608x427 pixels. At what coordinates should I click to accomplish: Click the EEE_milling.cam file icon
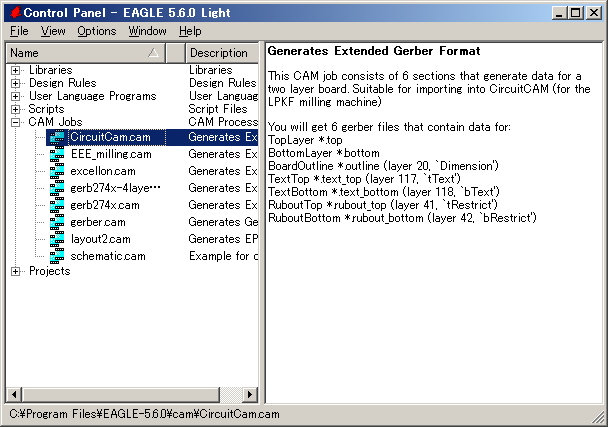tap(57, 154)
